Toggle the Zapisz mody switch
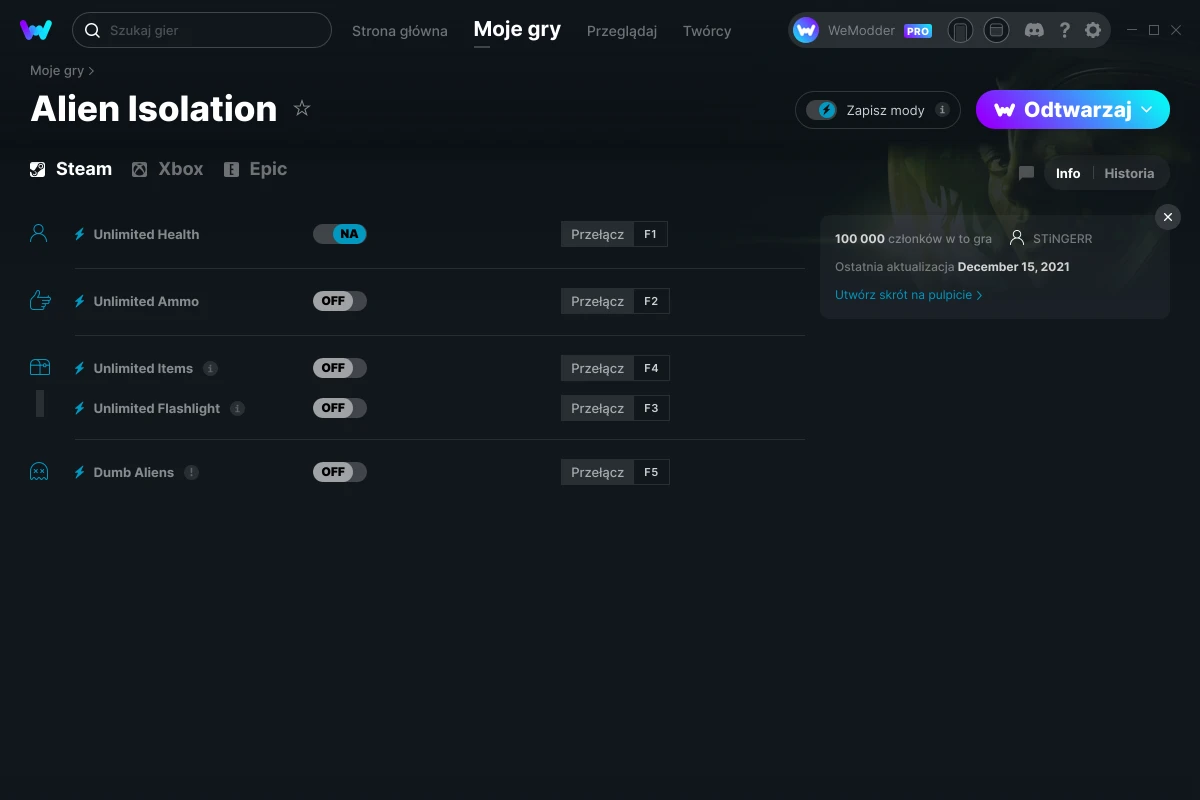 (821, 110)
